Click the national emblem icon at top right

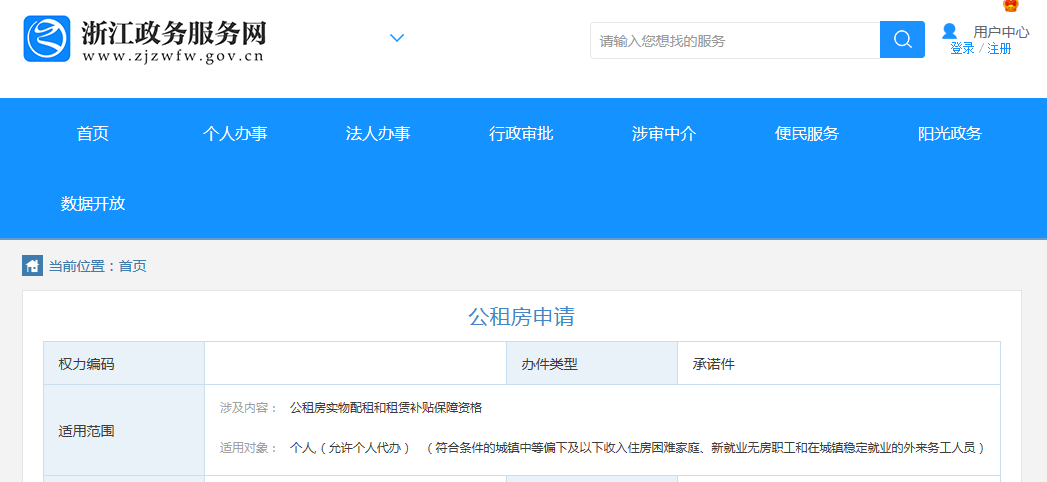pos(1010,6)
